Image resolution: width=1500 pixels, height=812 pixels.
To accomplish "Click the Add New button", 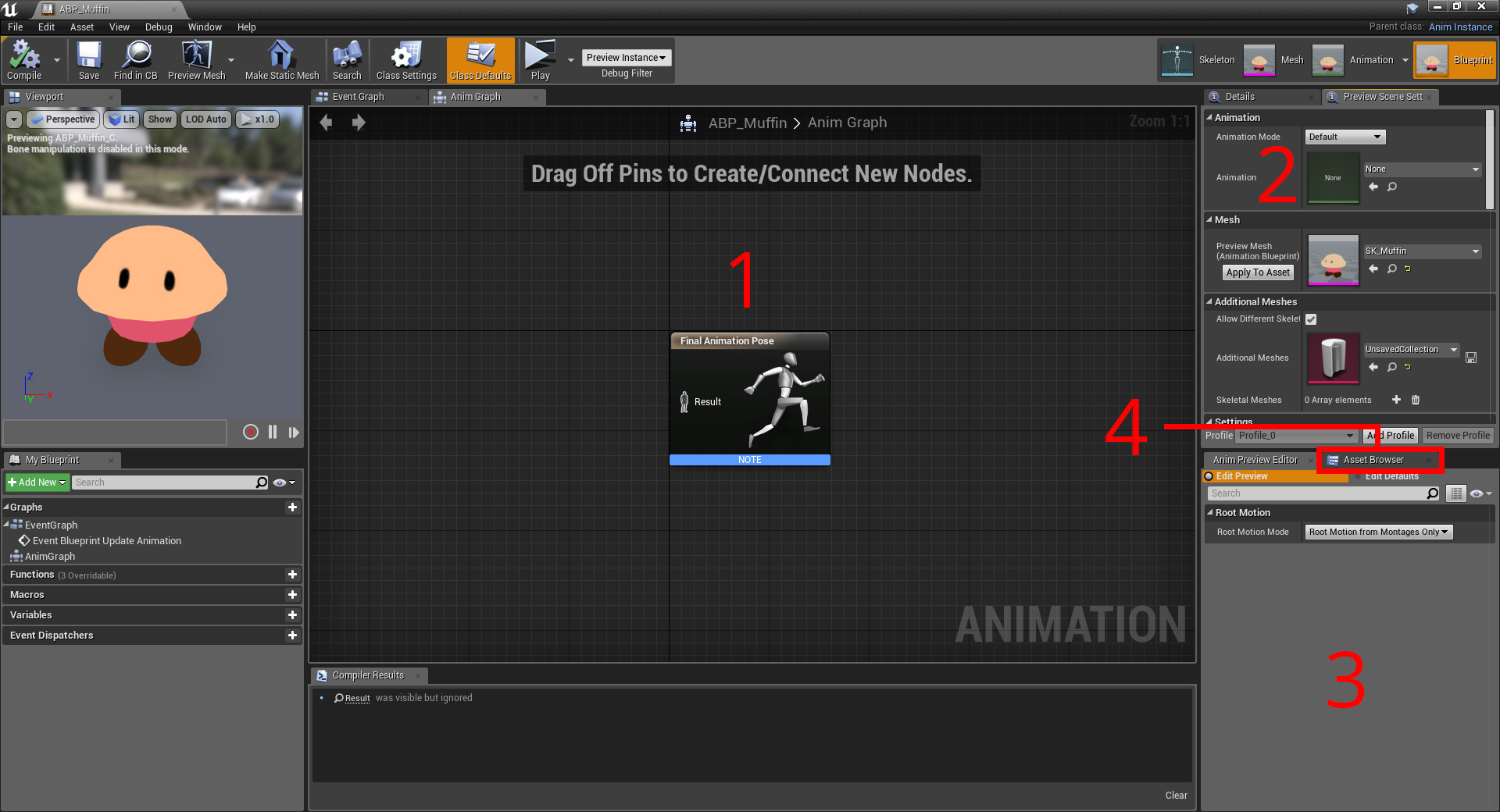I will tap(37, 483).
